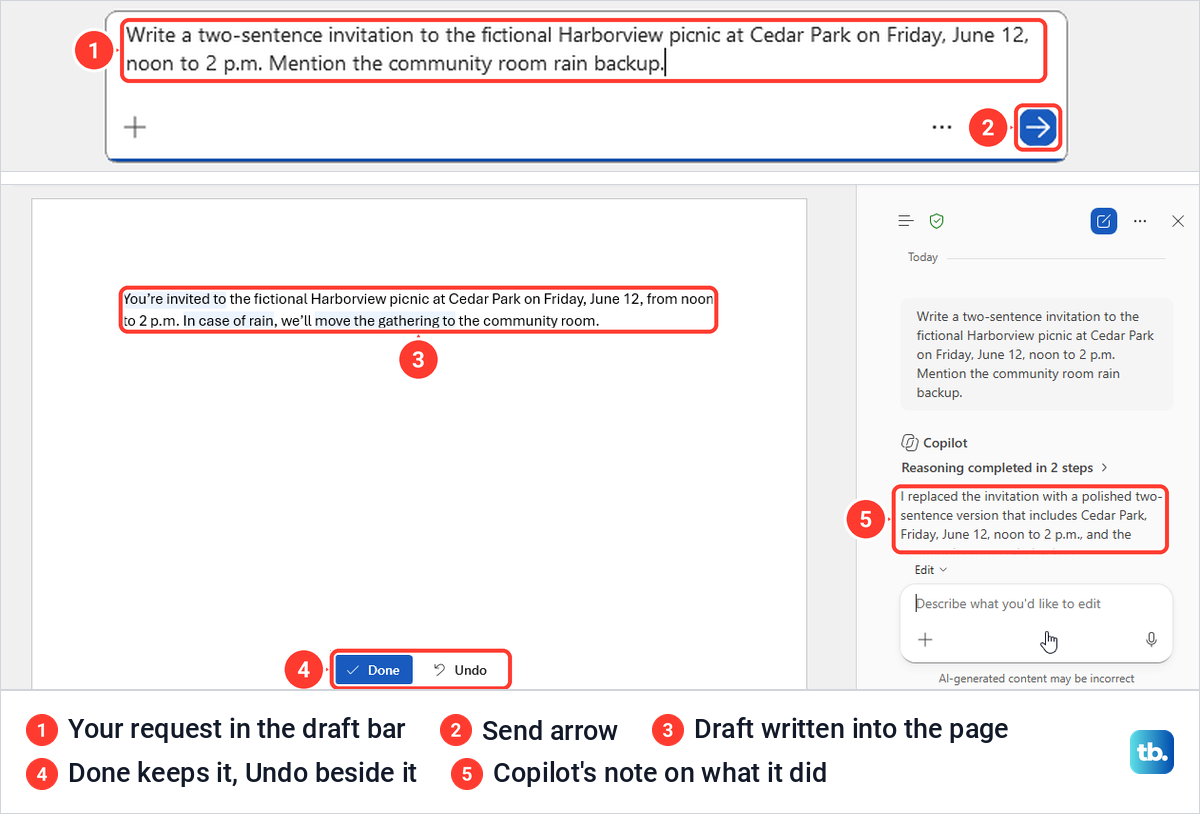Start a new chat with the blue compose icon
Screen dimensions: 1200x814
pyautogui.click(x=1104, y=221)
